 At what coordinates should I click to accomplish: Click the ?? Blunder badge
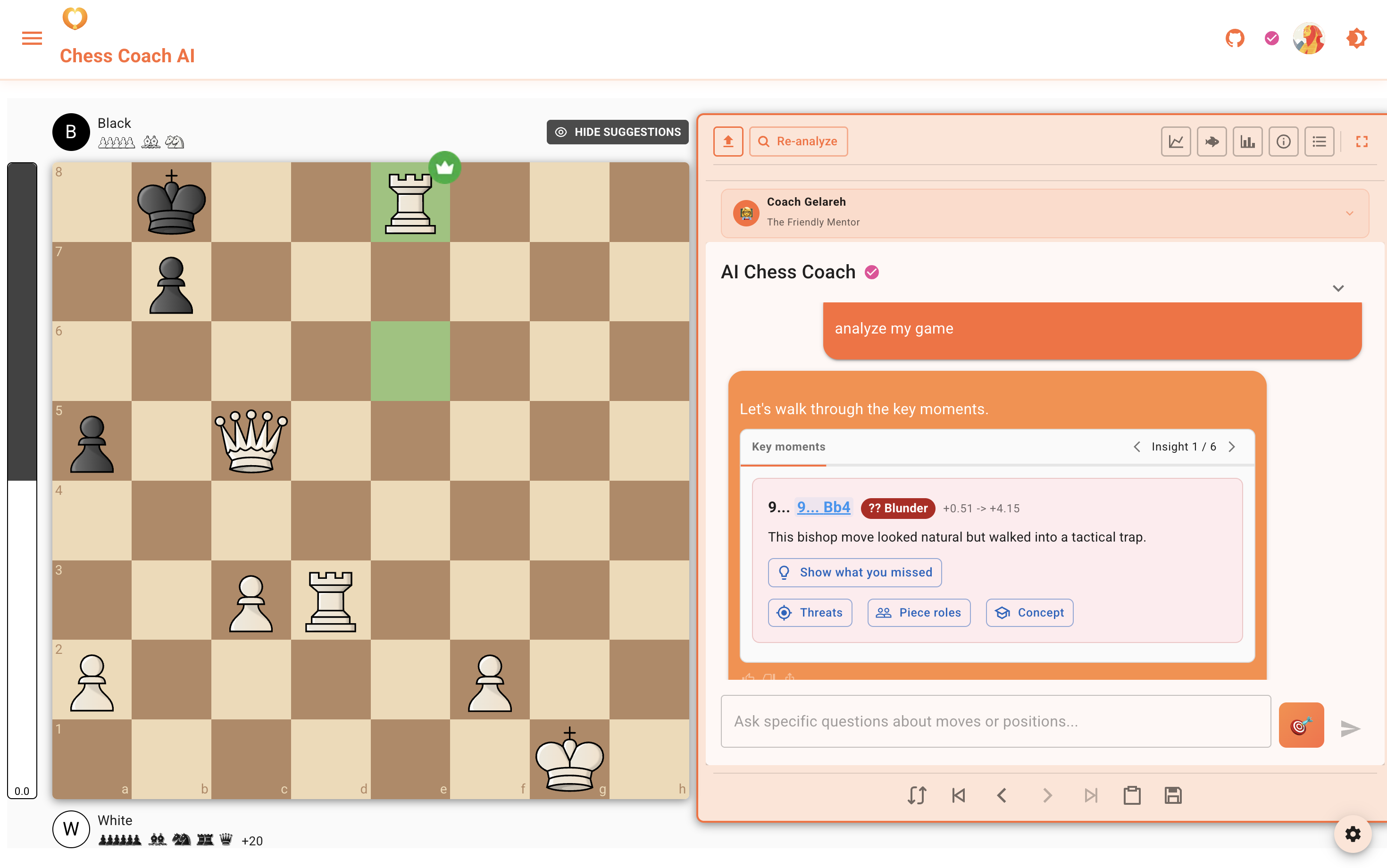tap(898, 508)
